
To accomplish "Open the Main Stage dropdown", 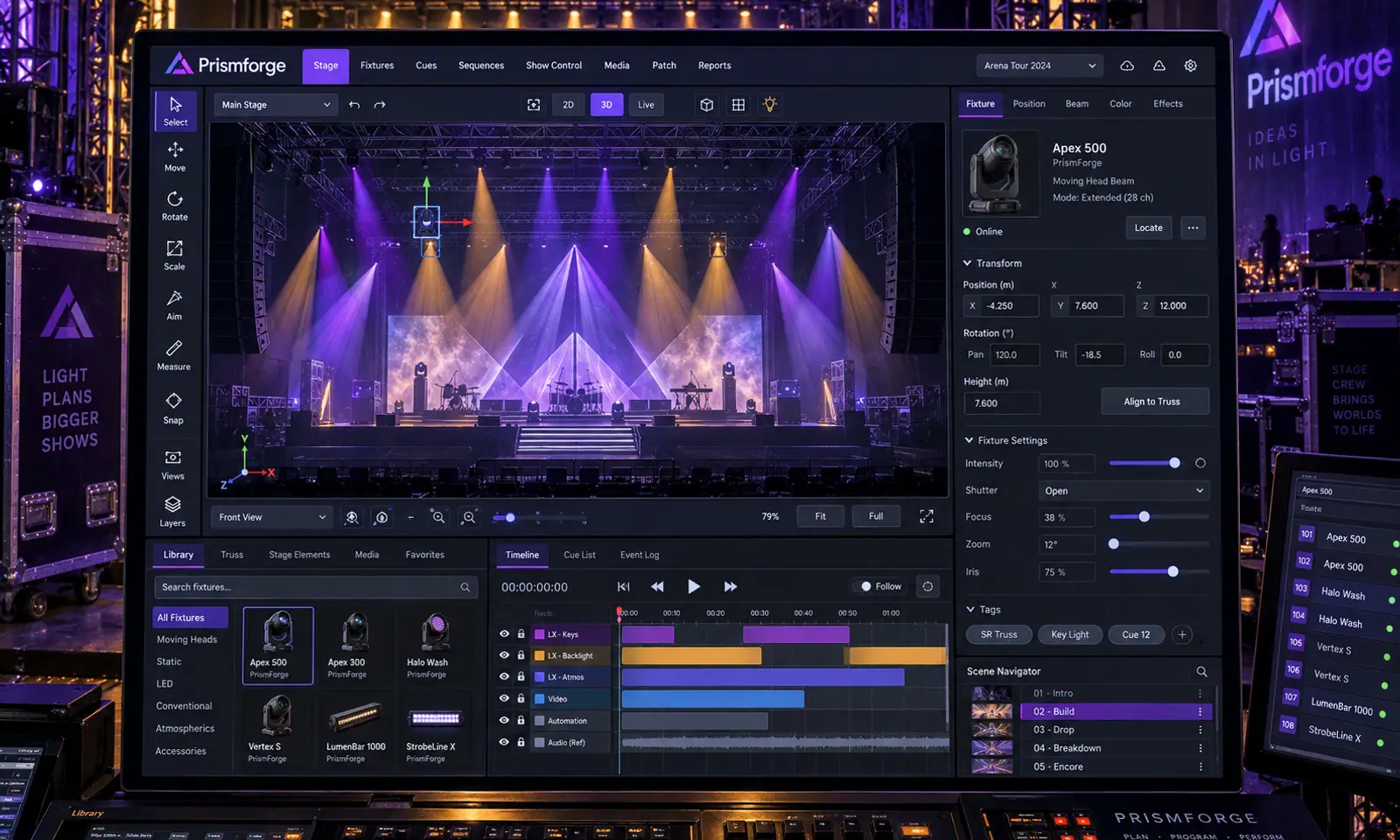I will [275, 105].
